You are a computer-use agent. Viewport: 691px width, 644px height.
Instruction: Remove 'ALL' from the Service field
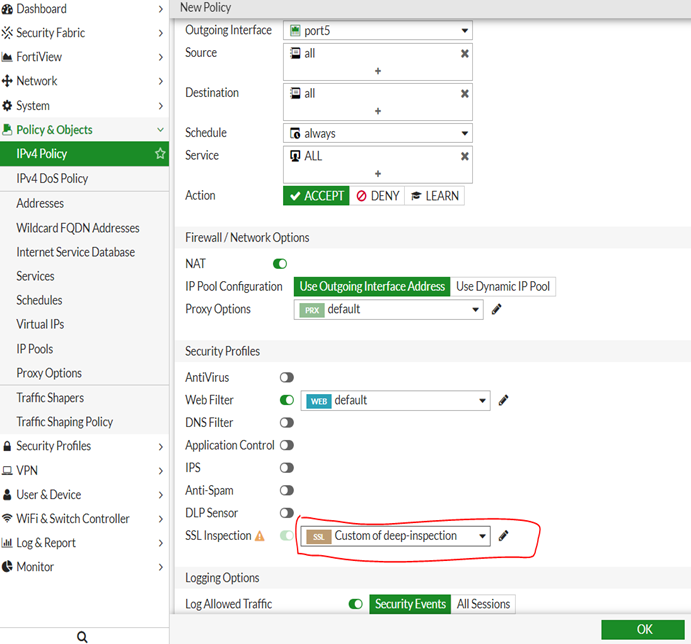(464, 156)
